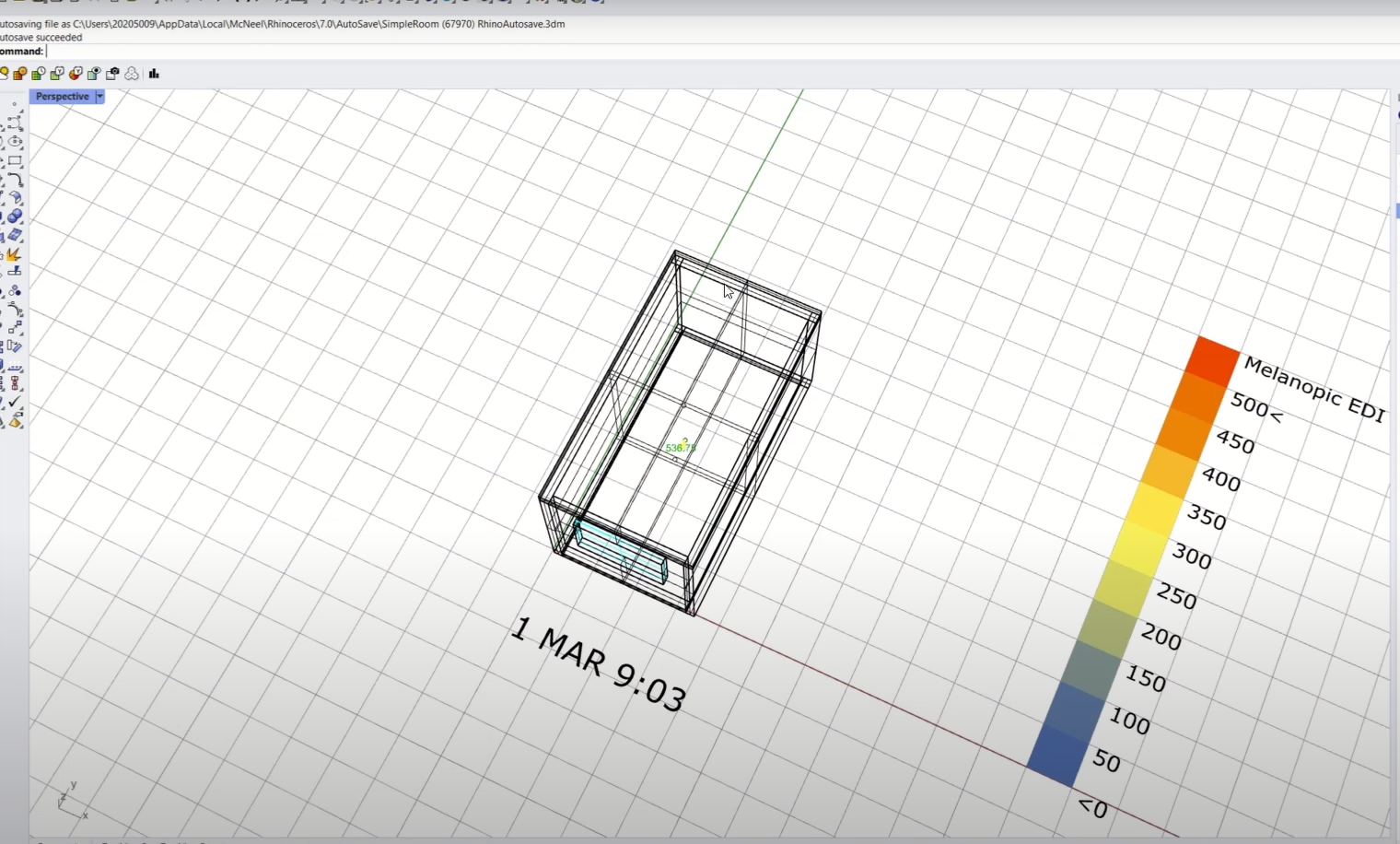Select the Move/Copy squares tool

point(15,328)
